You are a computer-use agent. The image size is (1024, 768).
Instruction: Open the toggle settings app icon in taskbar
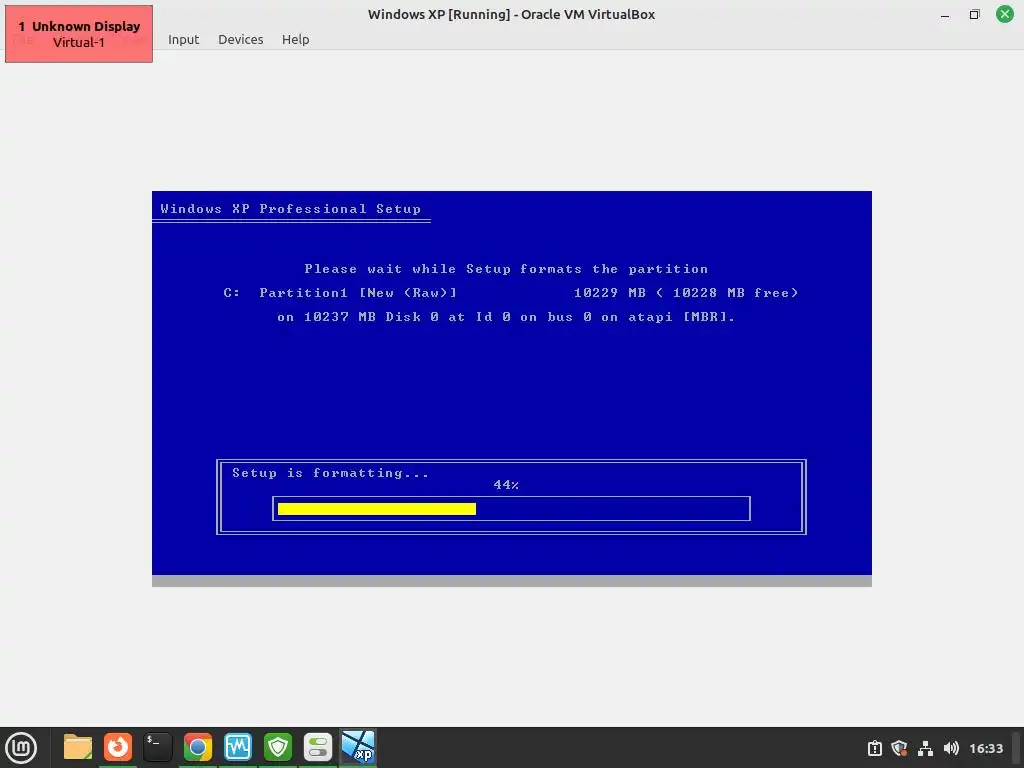click(318, 748)
